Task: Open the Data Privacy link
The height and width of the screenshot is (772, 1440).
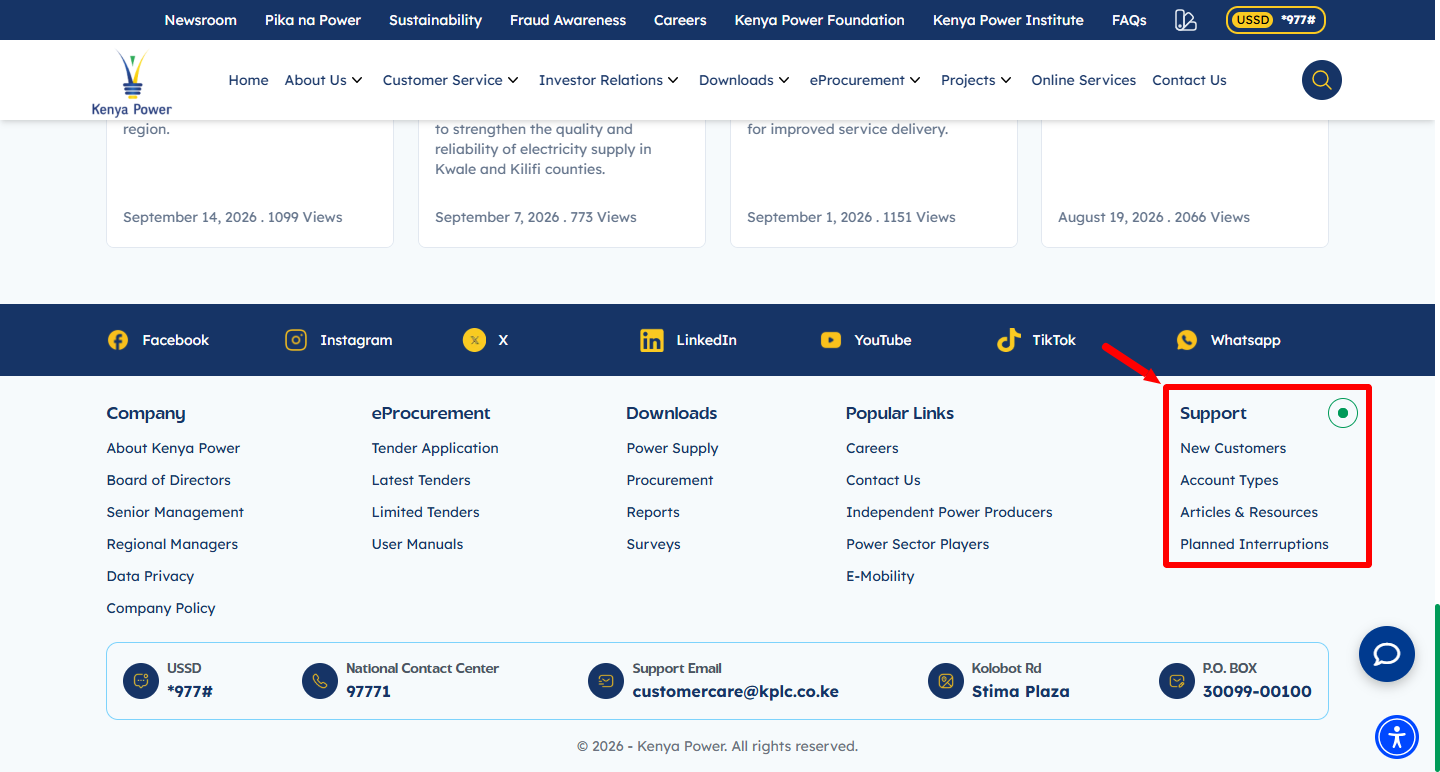Action: (150, 576)
